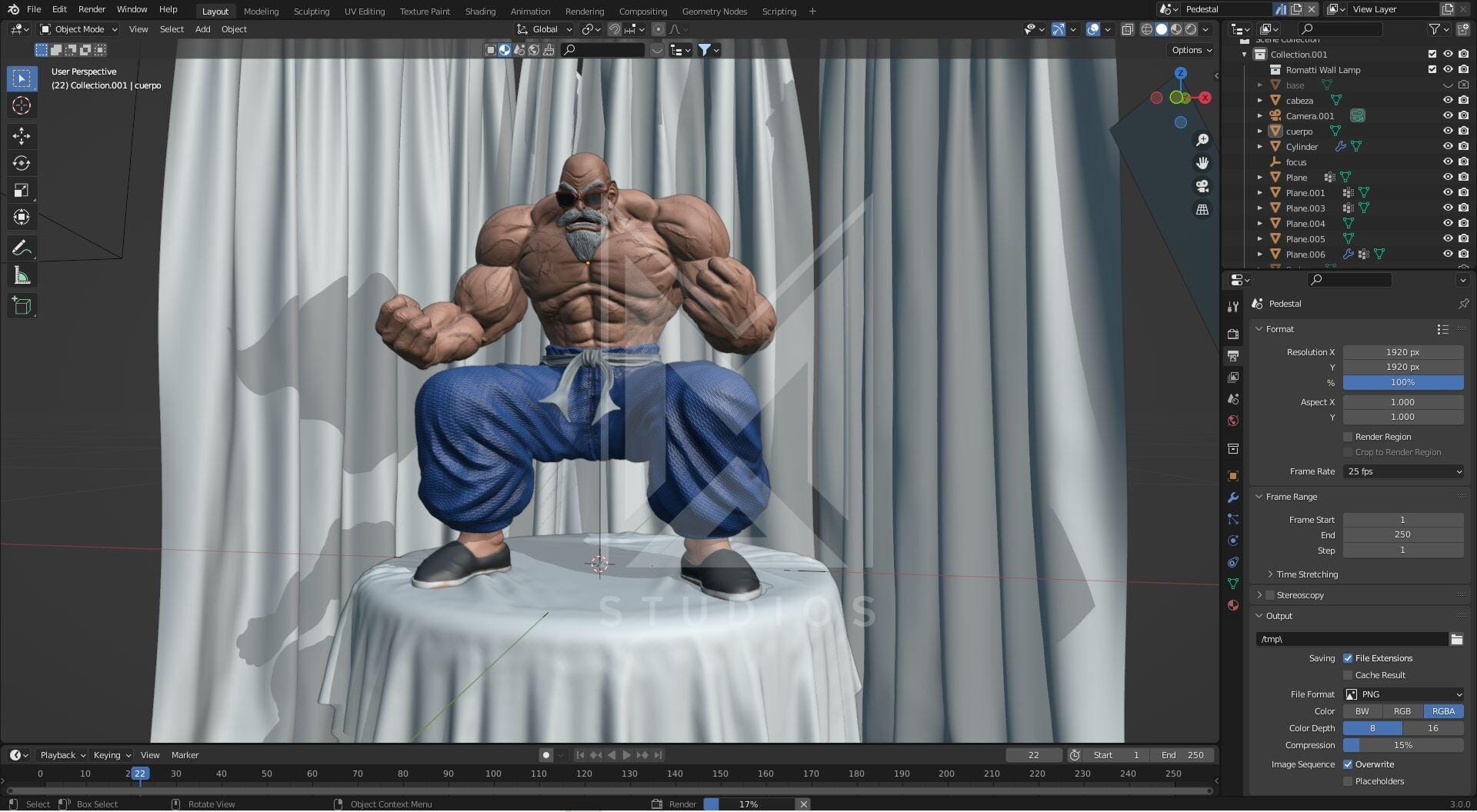Screen dimensions: 1477x812
Task: Select the Rotate tool
Action: (22, 163)
